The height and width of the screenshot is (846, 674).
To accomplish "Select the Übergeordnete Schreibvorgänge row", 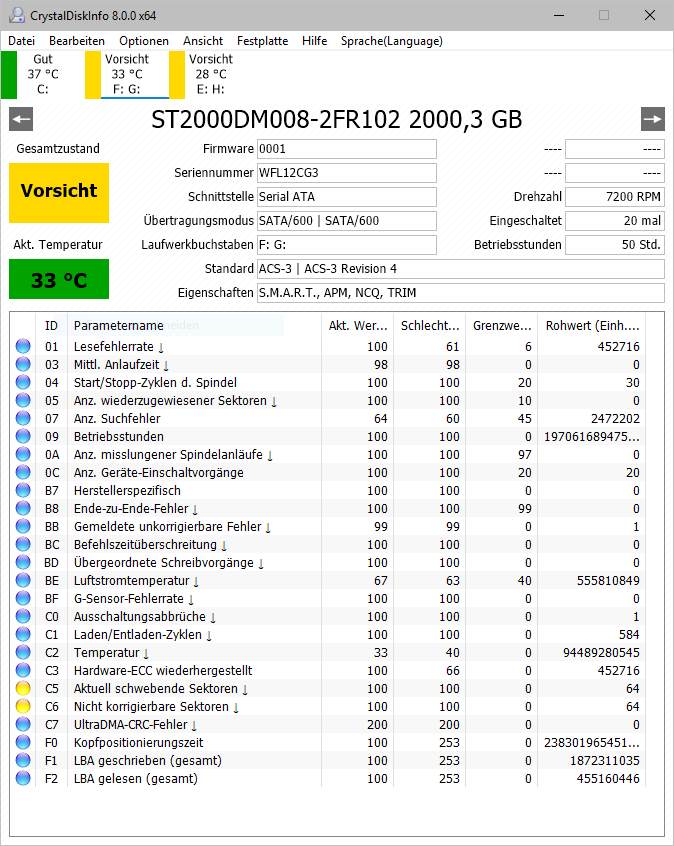I will (x=328, y=563).
